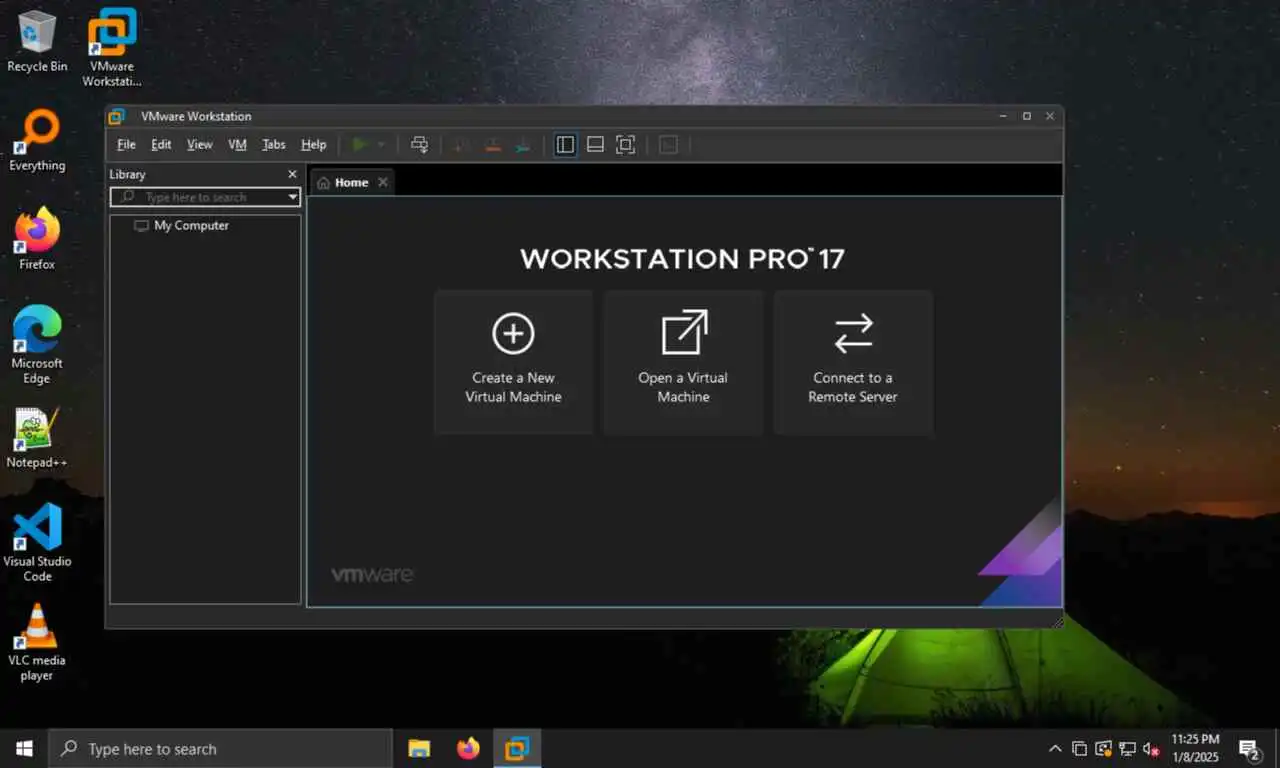Open the notification center icon
This screenshot has height=768, width=1280.
point(1249,749)
